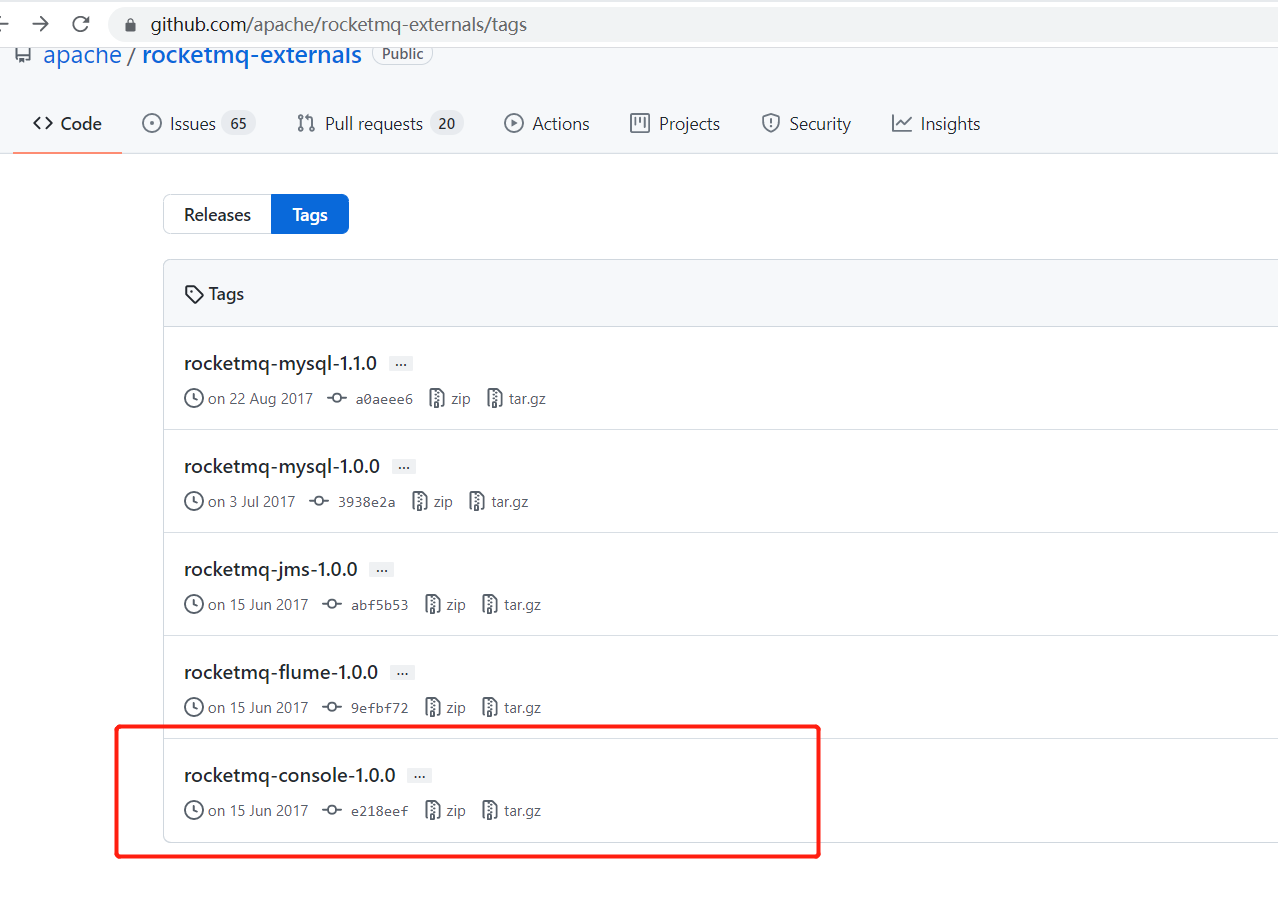This screenshot has width=1278, height=900.
Task: Open commit 9efbf72
Action: [380, 708]
